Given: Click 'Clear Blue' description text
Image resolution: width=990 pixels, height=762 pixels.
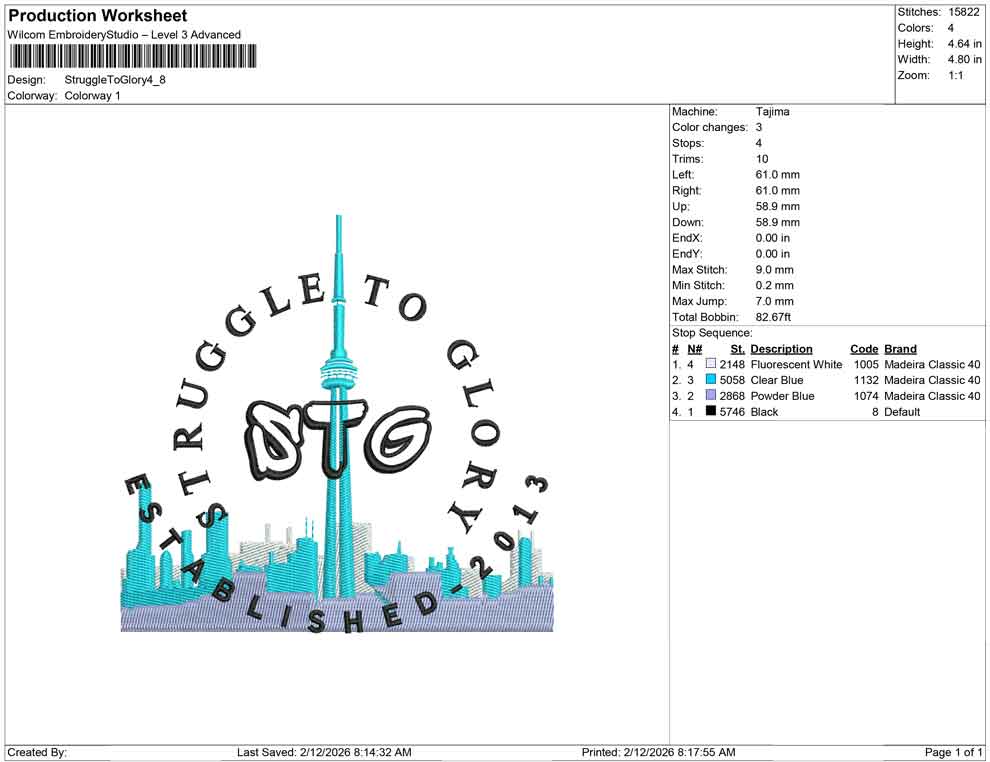Looking at the screenshot, I should (x=777, y=379).
